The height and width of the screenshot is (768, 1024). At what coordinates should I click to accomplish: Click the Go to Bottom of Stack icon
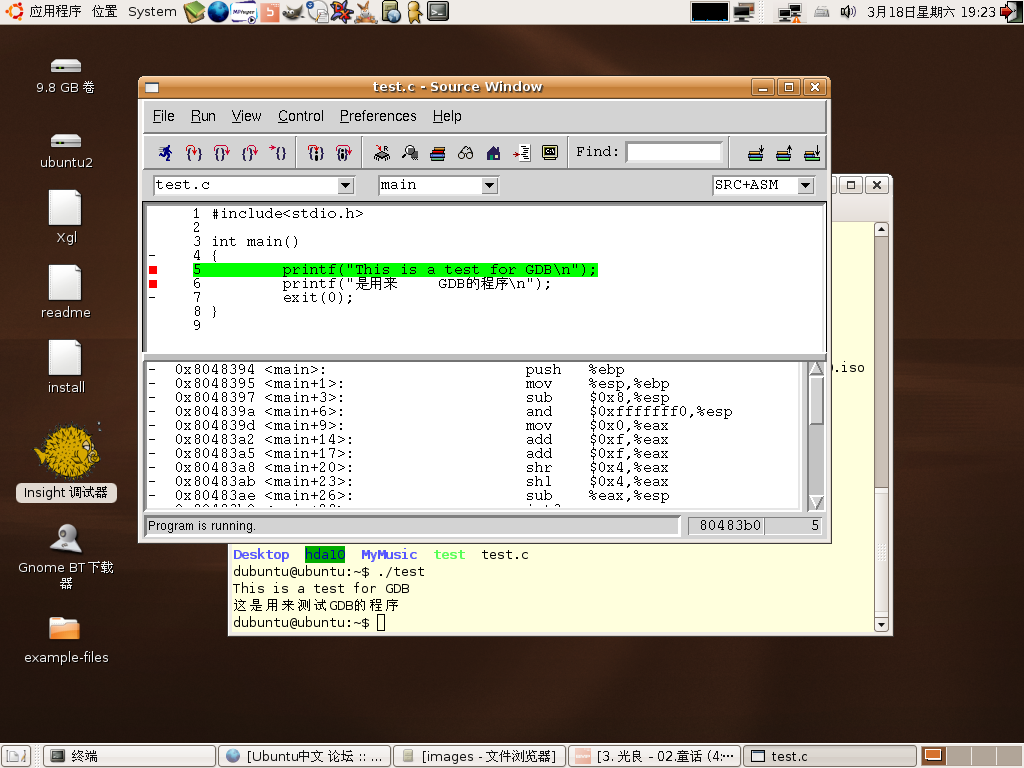812,153
